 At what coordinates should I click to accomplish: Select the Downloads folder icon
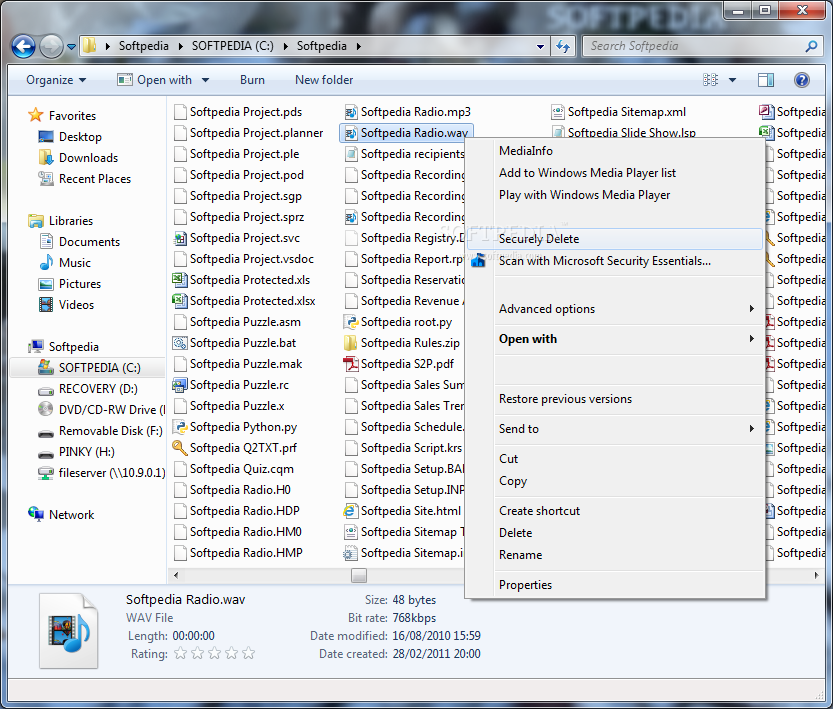[46, 158]
